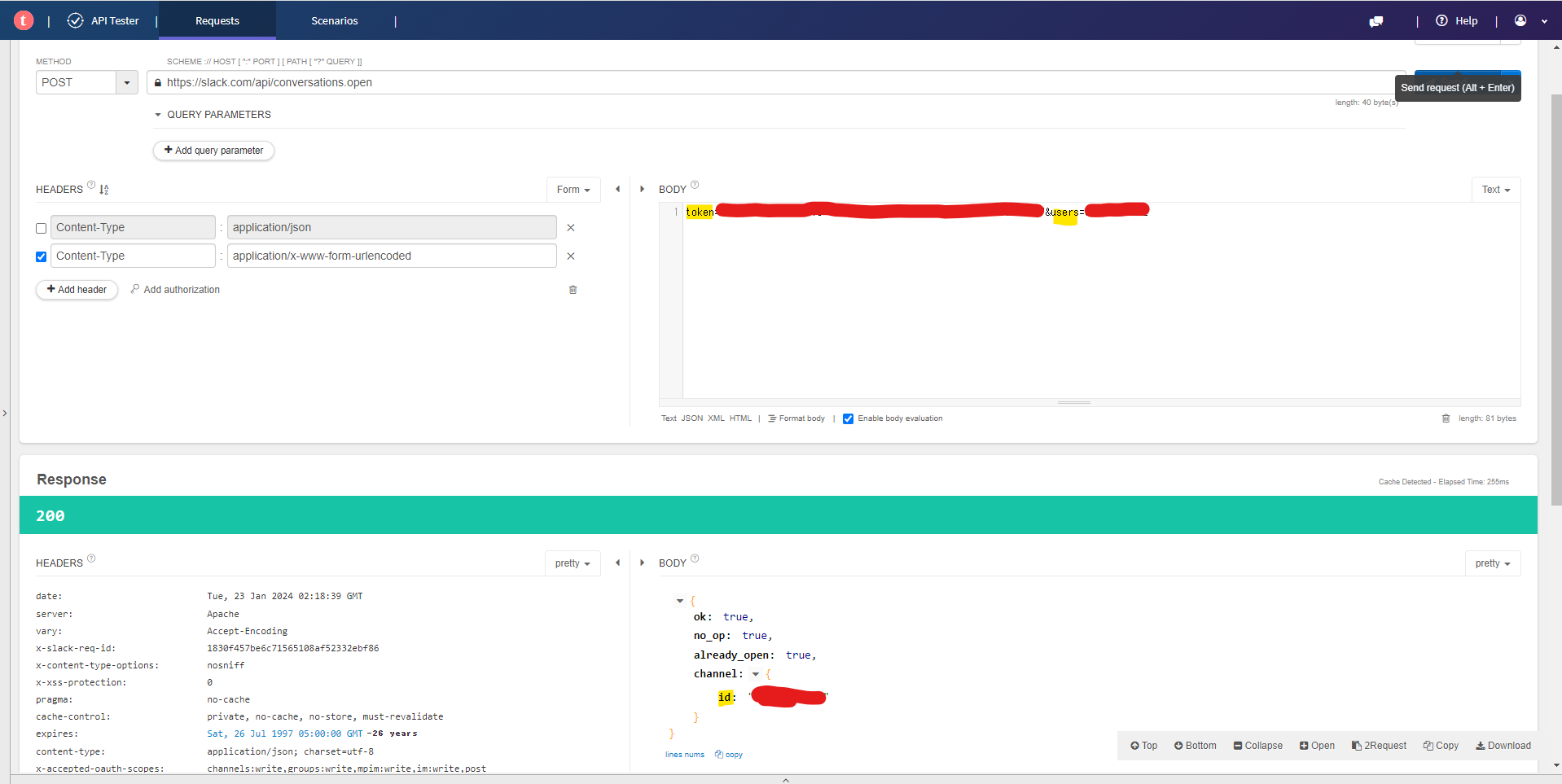Image resolution: width=1562 pixels, height=784 pixels.
Task: Uncheck the x-www-form-urlencoded Content-Type checkbox
Action: [42, 257]
